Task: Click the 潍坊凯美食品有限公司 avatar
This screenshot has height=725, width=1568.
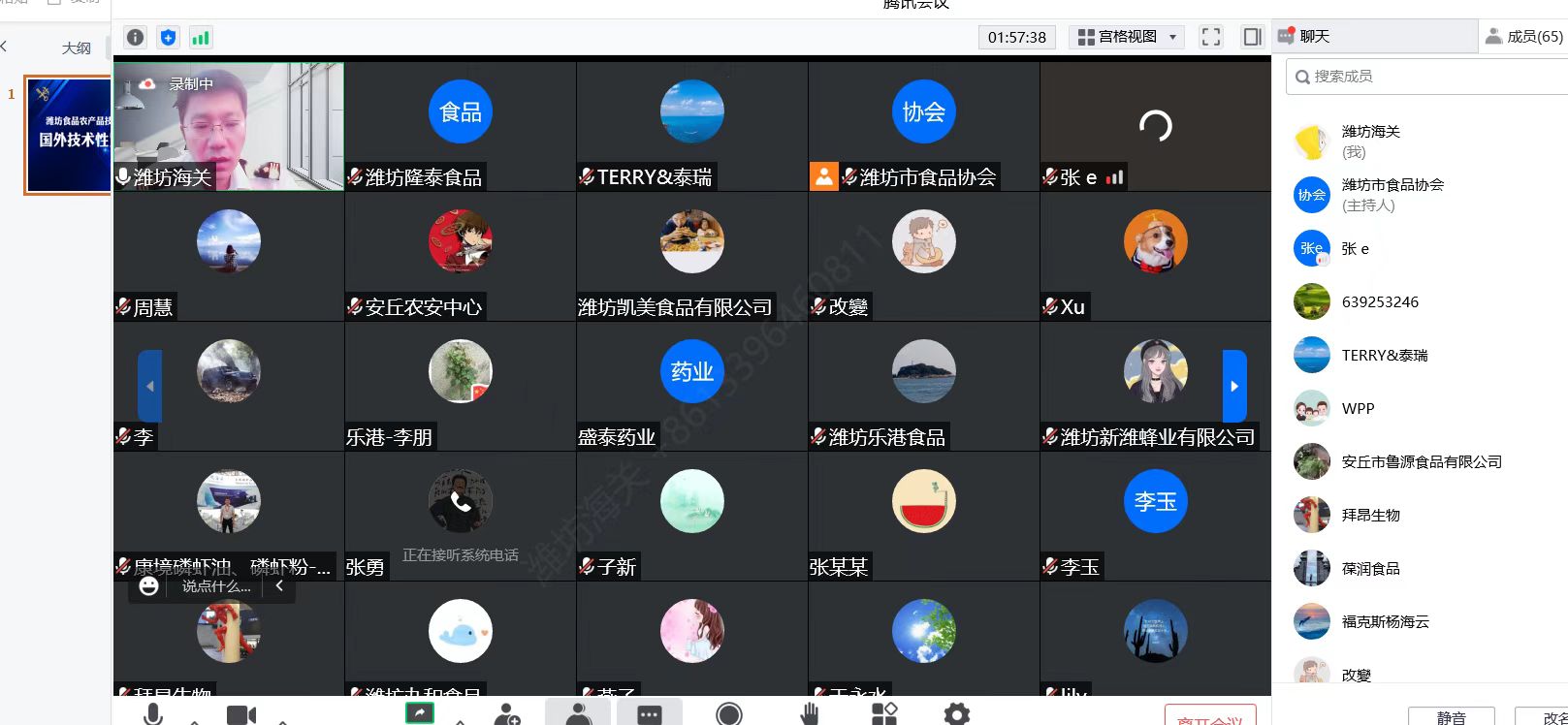Action: [692, 241]
